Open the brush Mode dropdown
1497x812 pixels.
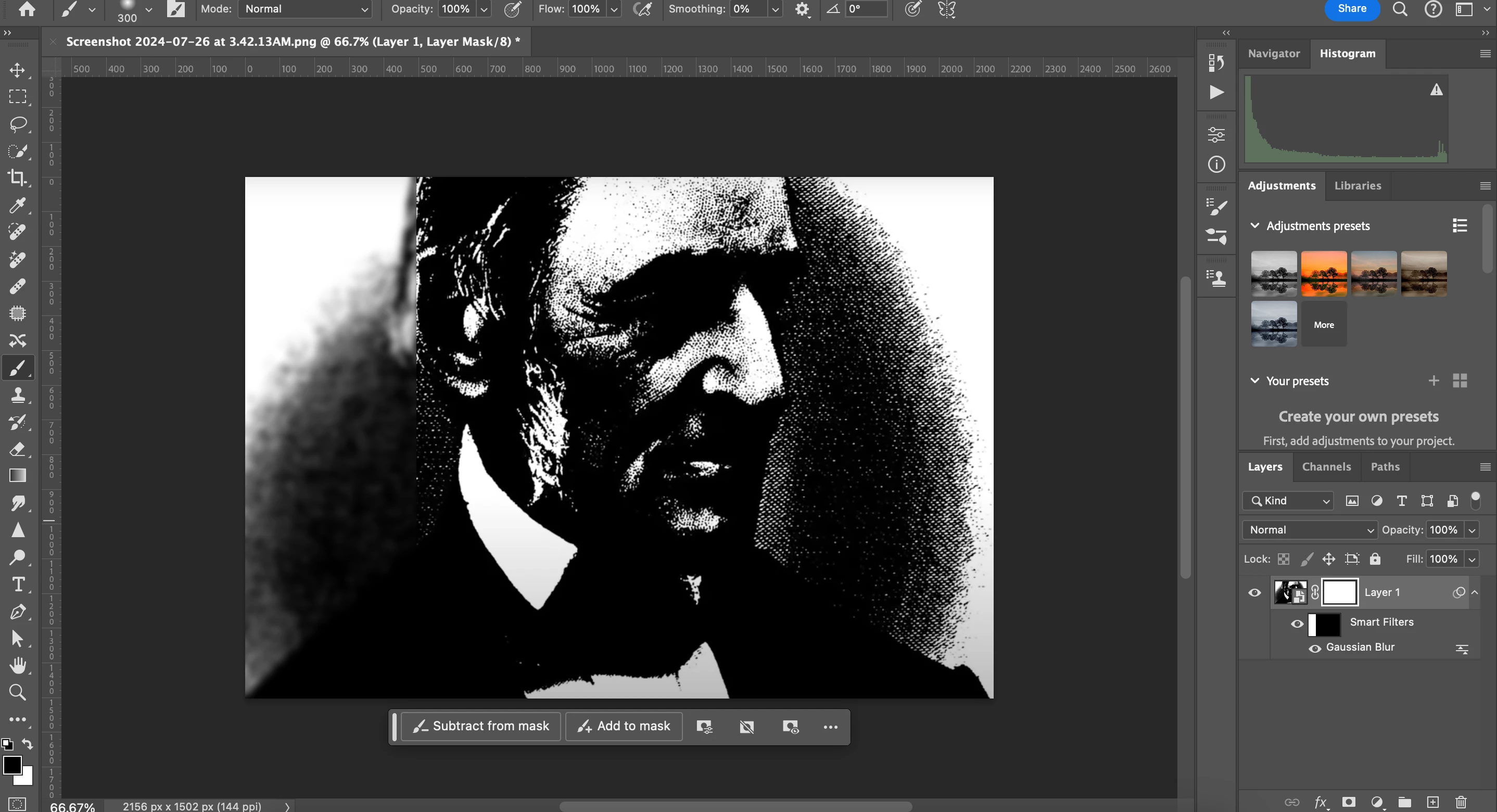[306, 9]
